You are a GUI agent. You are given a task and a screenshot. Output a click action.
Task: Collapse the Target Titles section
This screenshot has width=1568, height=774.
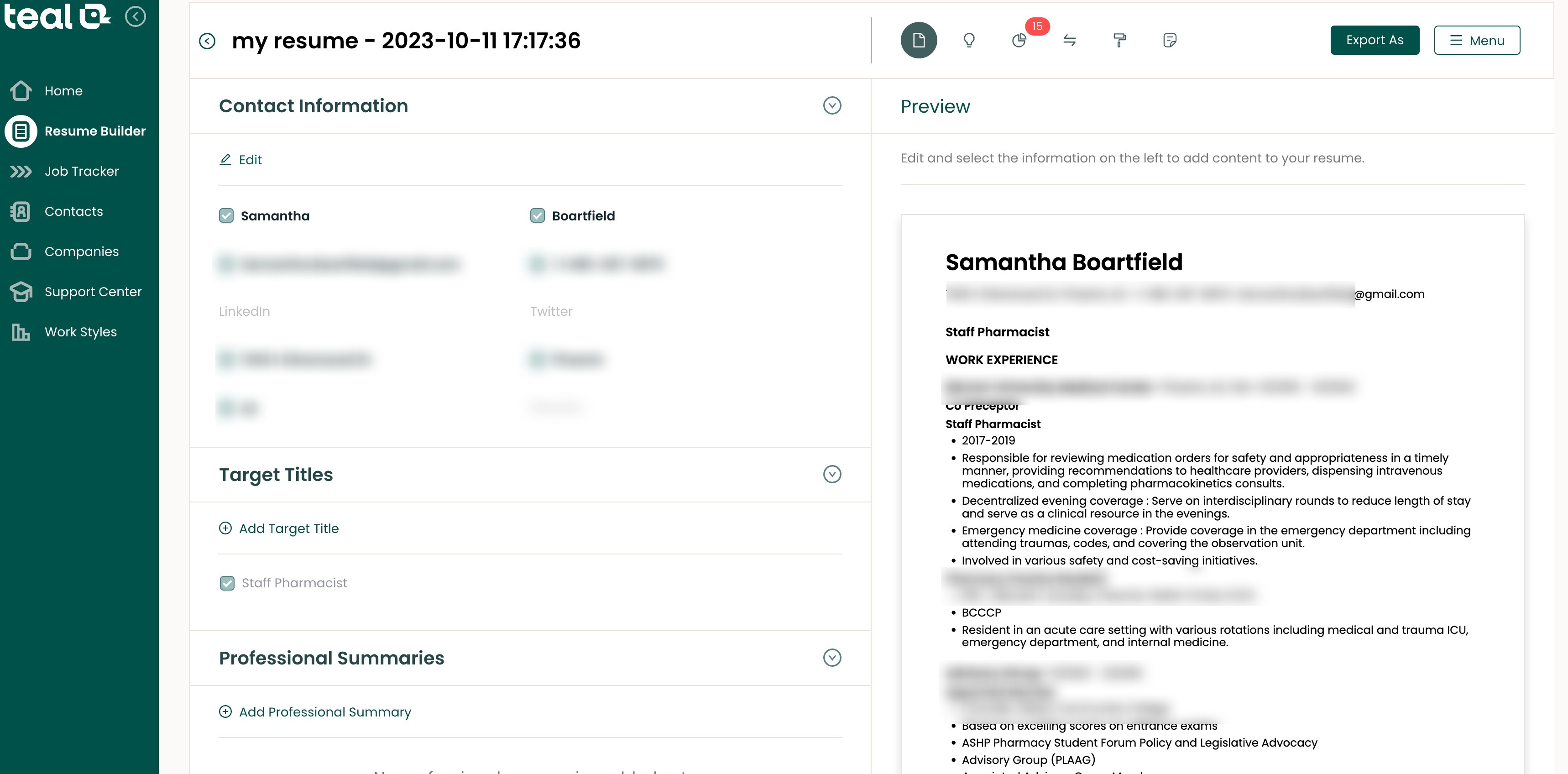[832, 474]
